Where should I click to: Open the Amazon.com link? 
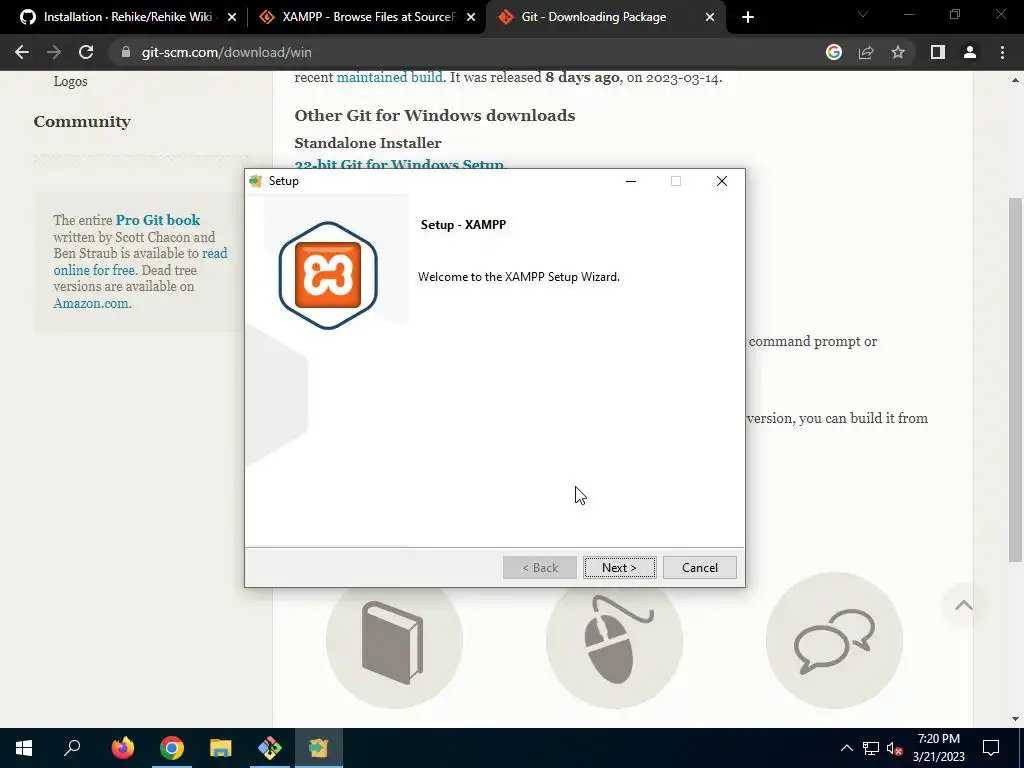pyautogui.click(x=92, y=303)
